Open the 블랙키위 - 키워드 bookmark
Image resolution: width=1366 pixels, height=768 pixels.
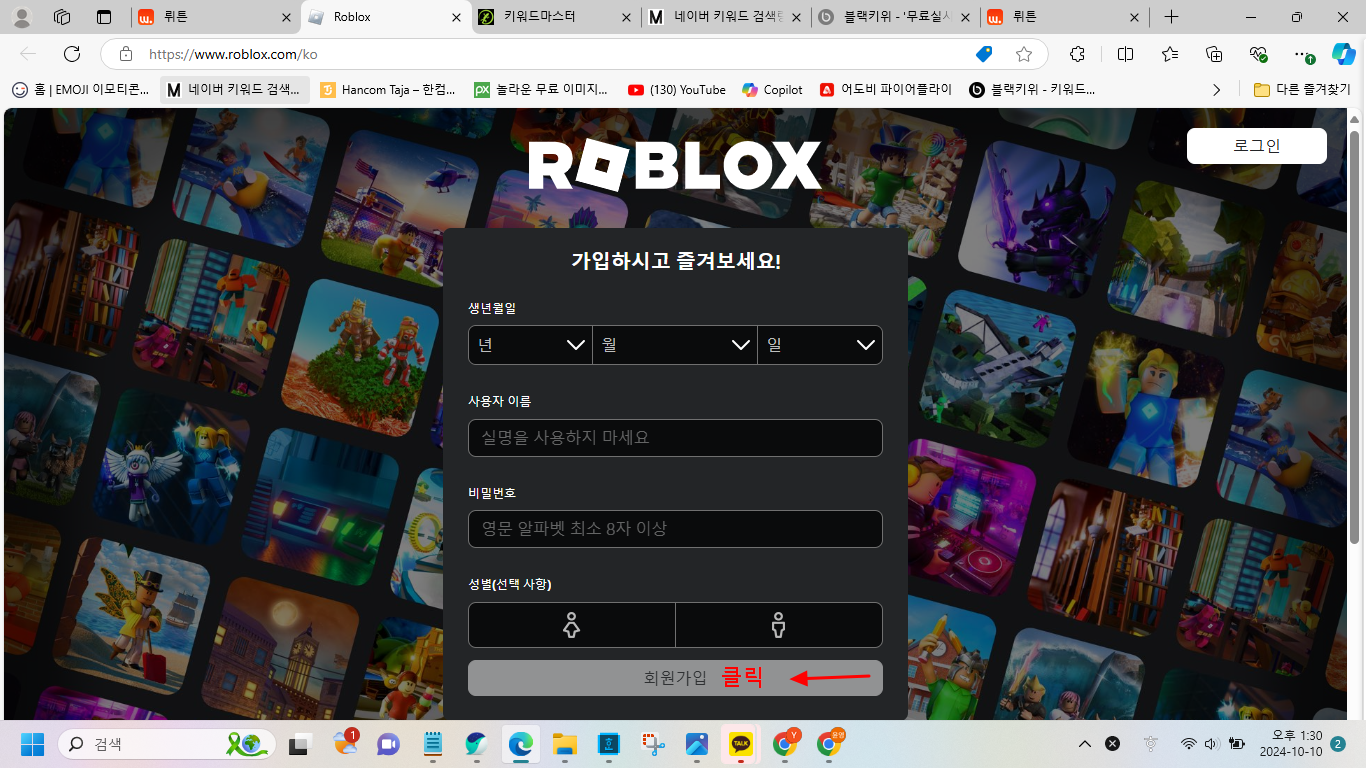[1033, 90]
